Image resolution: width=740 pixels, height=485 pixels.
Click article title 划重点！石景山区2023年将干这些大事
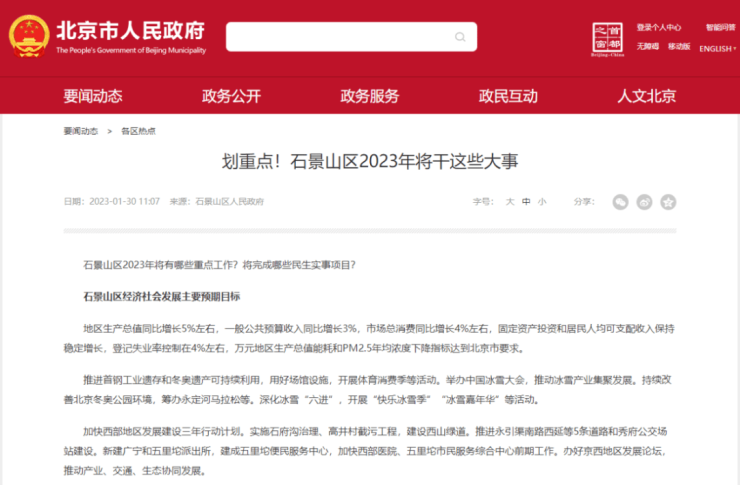(x=370, y=161)
